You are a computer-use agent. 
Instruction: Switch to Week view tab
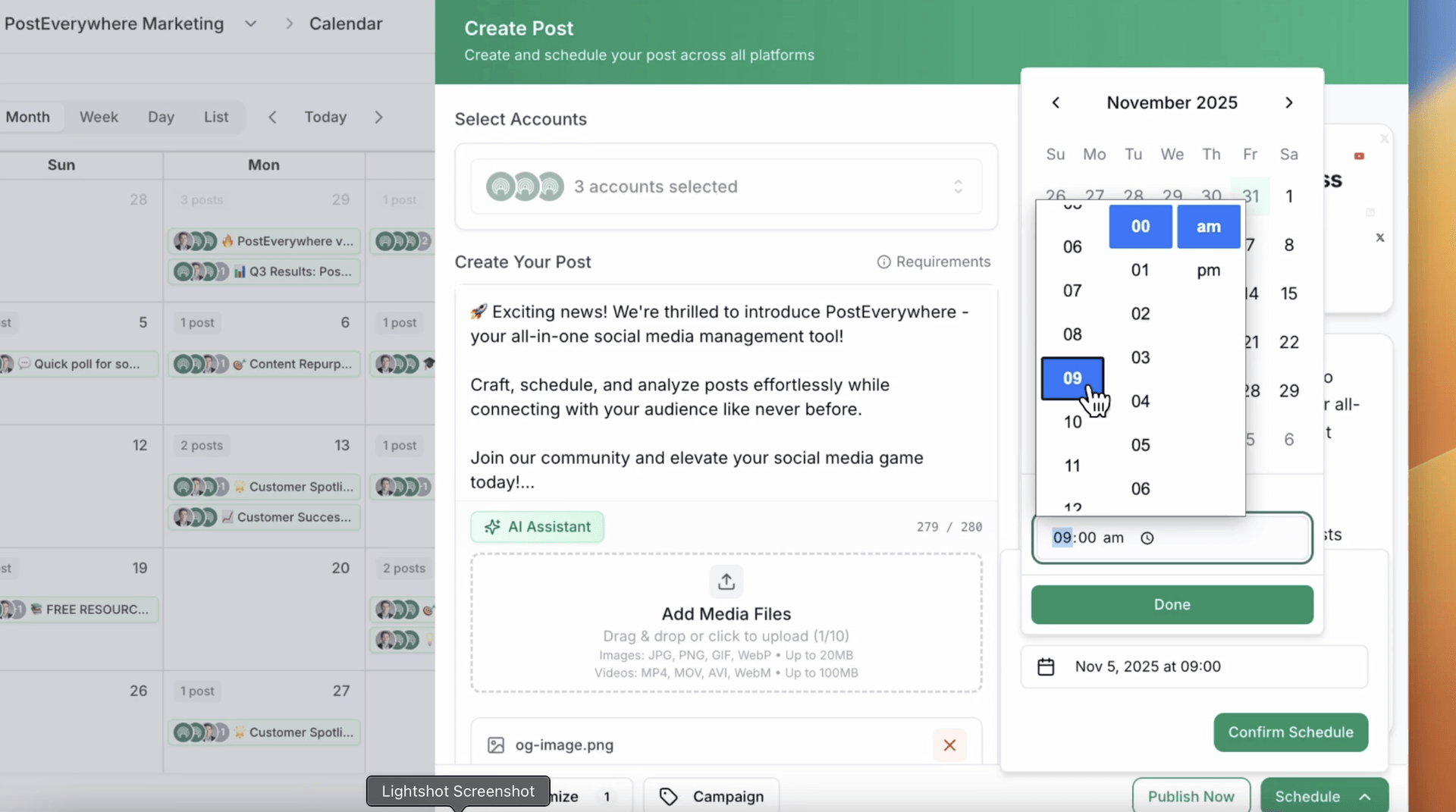point(99,118)
